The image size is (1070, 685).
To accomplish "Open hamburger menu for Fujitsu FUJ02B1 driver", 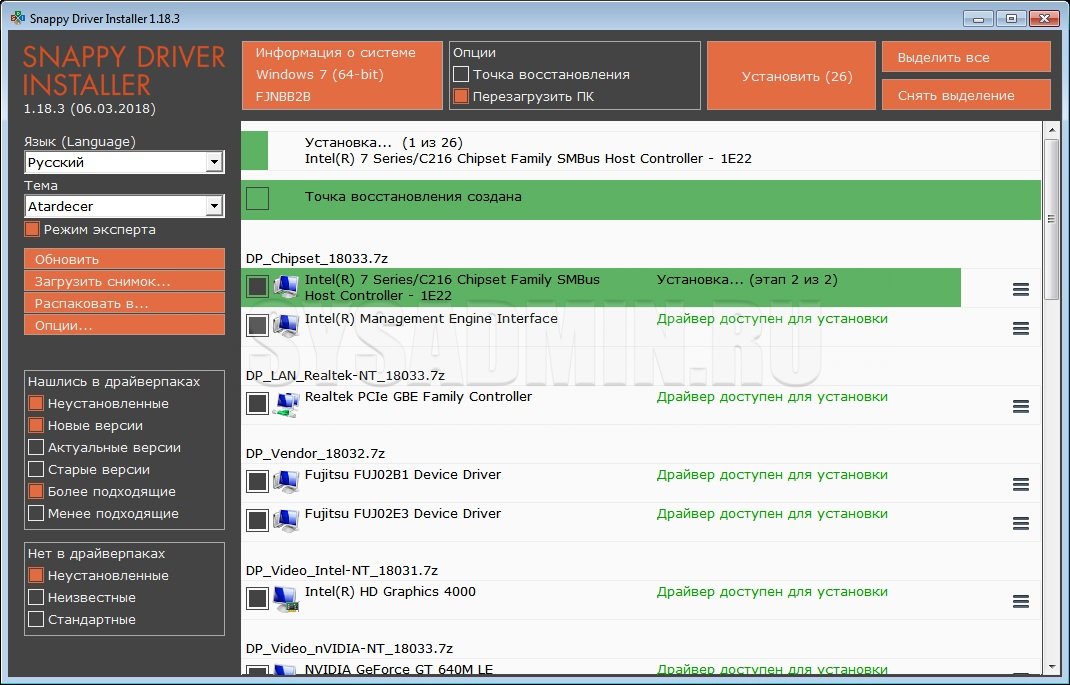I will (1020, 484).
